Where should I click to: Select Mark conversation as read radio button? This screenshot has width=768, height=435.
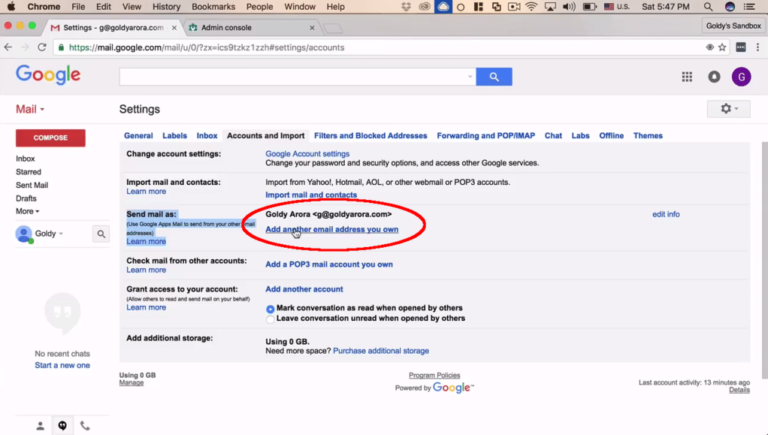pos(270,309)
